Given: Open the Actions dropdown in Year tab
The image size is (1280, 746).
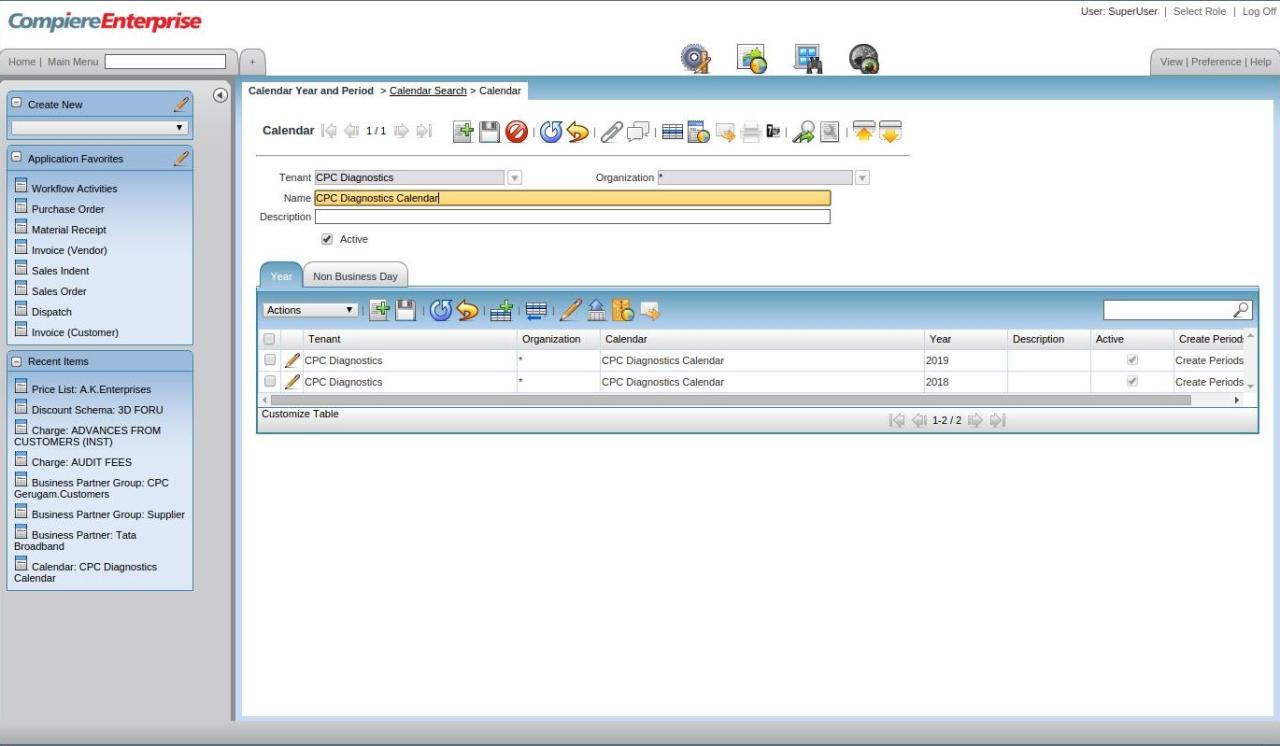Looking at the screenshot, I should 310,311.
